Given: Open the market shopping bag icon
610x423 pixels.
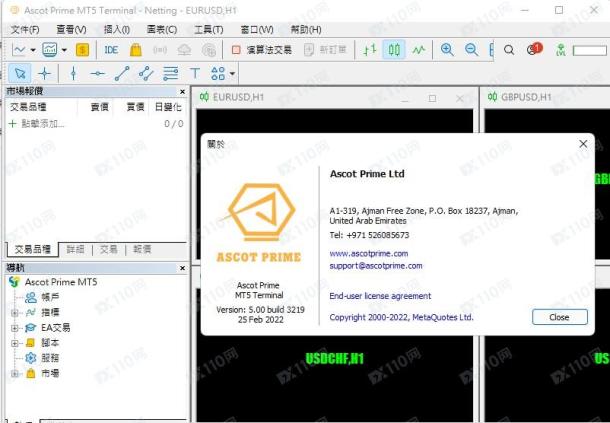Looking at the screenshot, I should pos(136,50).
